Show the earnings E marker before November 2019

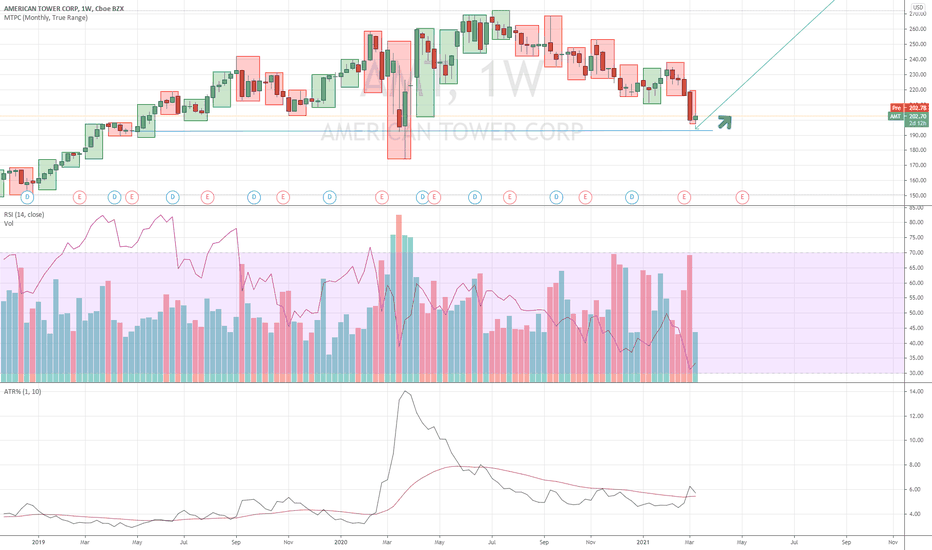[283, 197]
